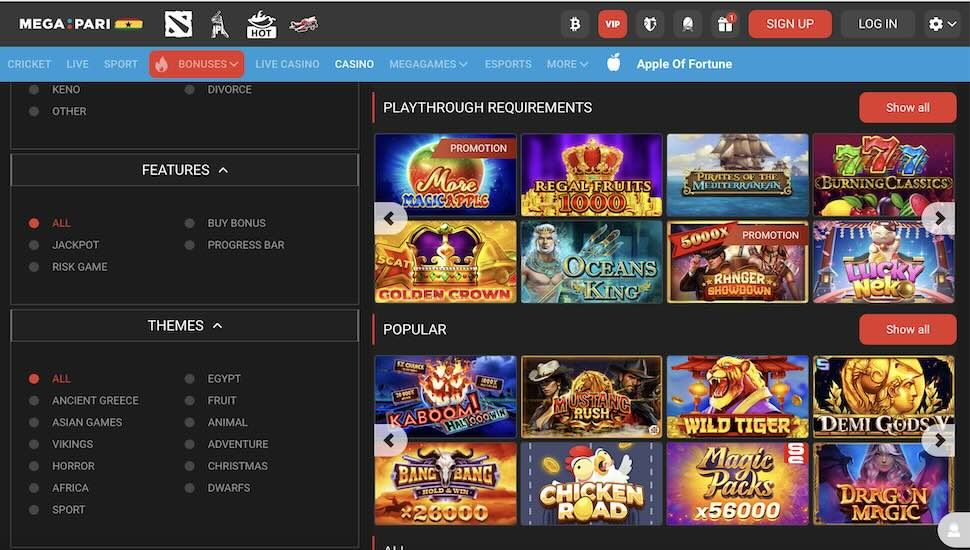Open the Dota 2 icon in header
Screen dimensions: 970x550
point(178,24)
